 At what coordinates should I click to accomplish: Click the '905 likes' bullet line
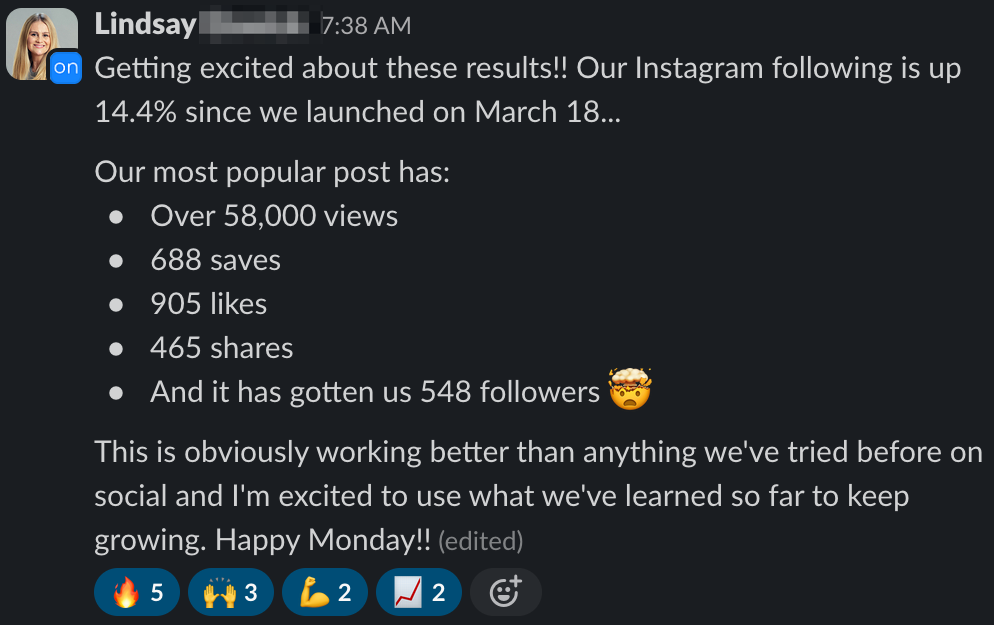[x=209, y=304]
